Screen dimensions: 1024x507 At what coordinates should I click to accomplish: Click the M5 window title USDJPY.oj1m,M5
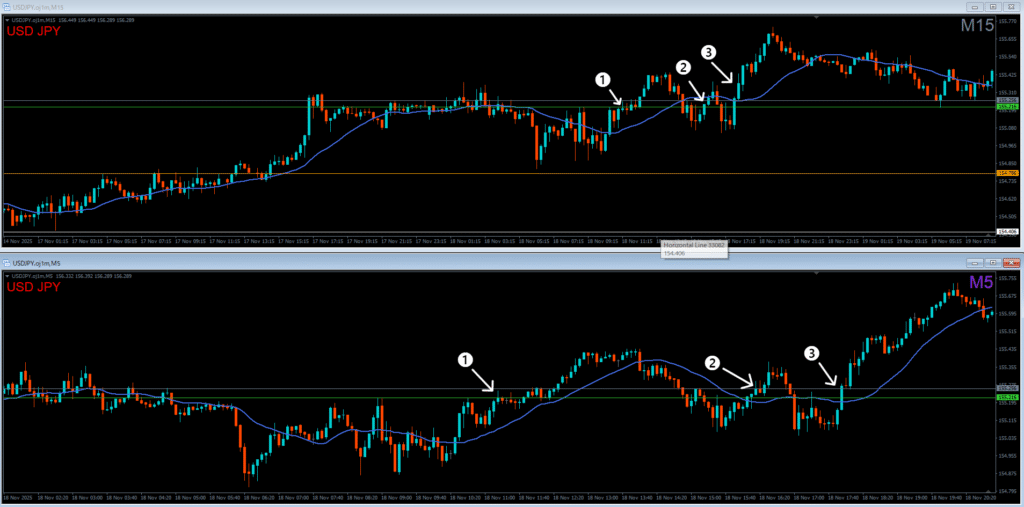coord(37,262)
